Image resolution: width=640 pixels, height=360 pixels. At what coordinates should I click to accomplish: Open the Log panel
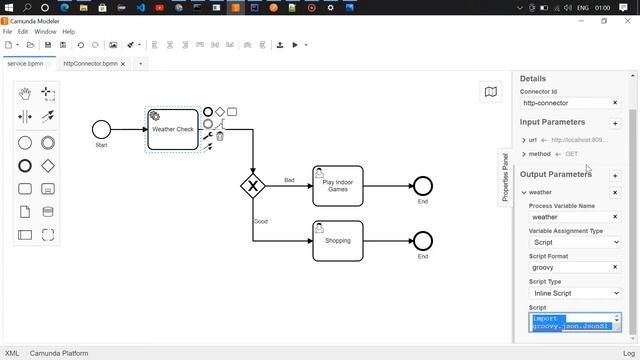(x=629, y=353)
